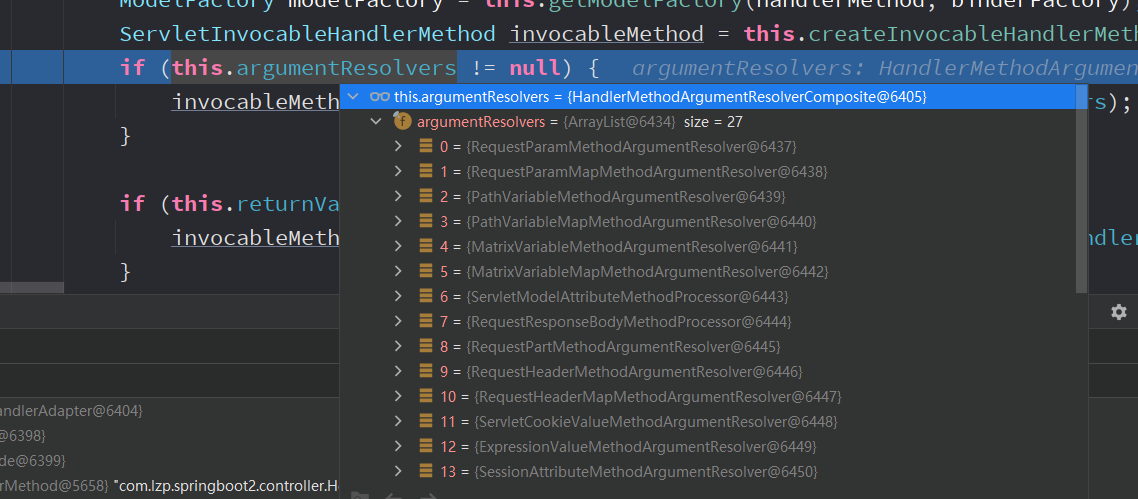Screen dimensions: 1138x499
Task: Select the RequestParamMethodArgumentResolver@6437 text
Action: 631,147
